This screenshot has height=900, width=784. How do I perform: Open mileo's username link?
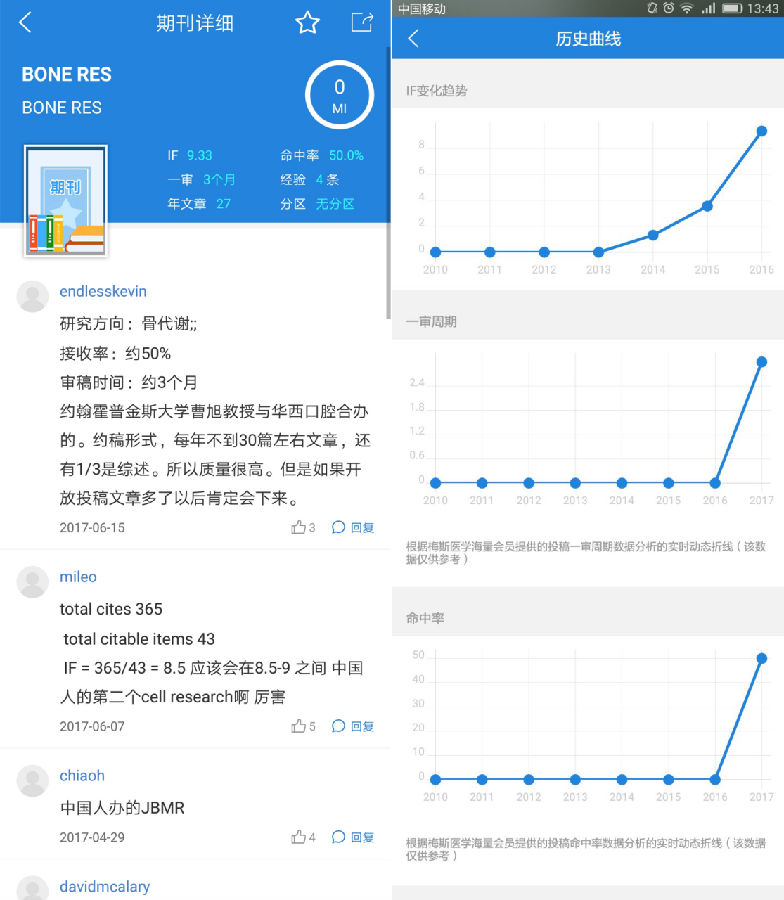coord(78,577)
